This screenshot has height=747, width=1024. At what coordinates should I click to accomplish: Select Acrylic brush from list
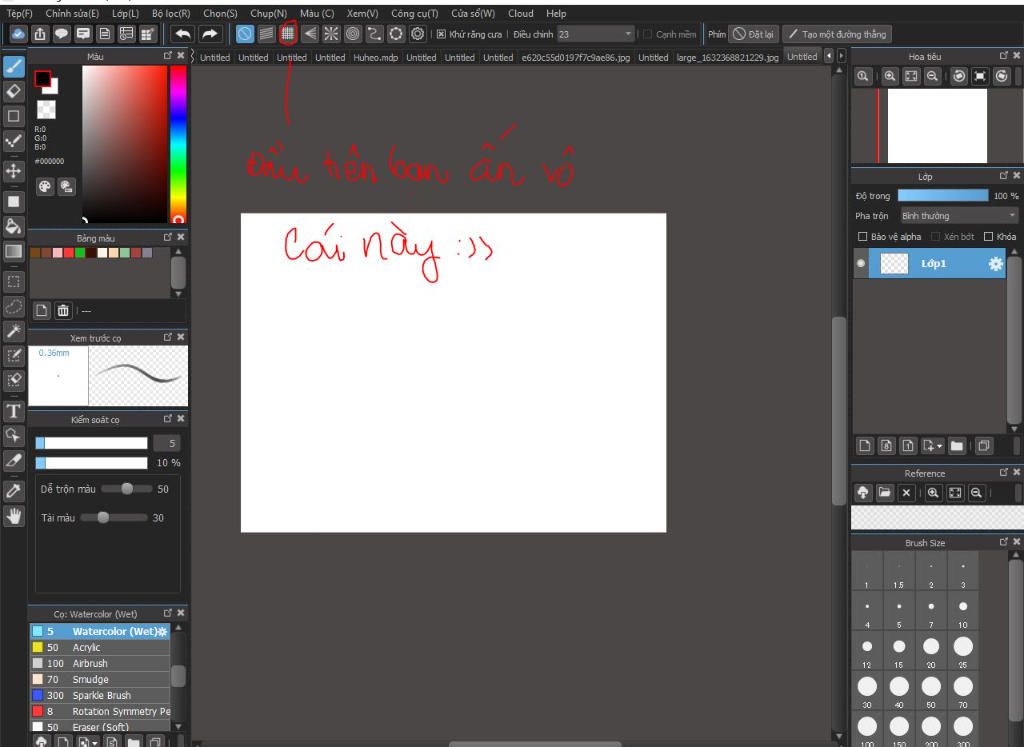[100, 647]
